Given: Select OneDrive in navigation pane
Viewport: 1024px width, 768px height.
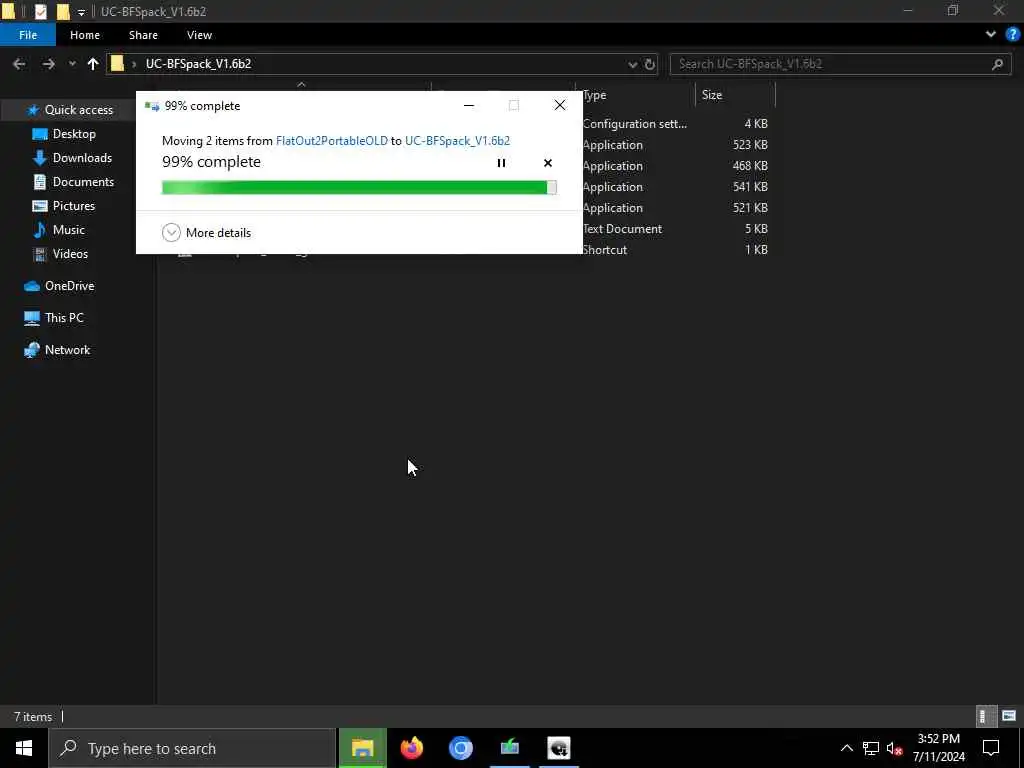Looking at the screenshot, I should [x=69, y=286].
